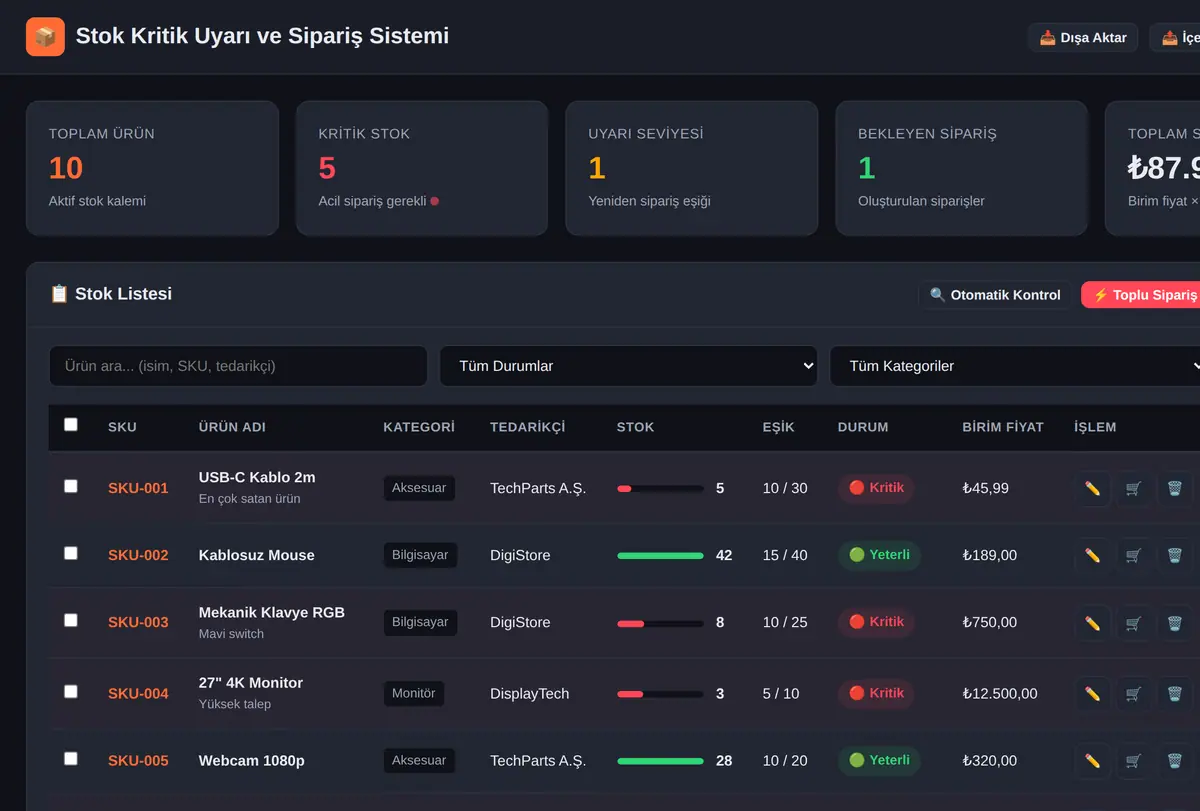Expand the Tüm Kategoriler category dropdown

(1015, 366)
